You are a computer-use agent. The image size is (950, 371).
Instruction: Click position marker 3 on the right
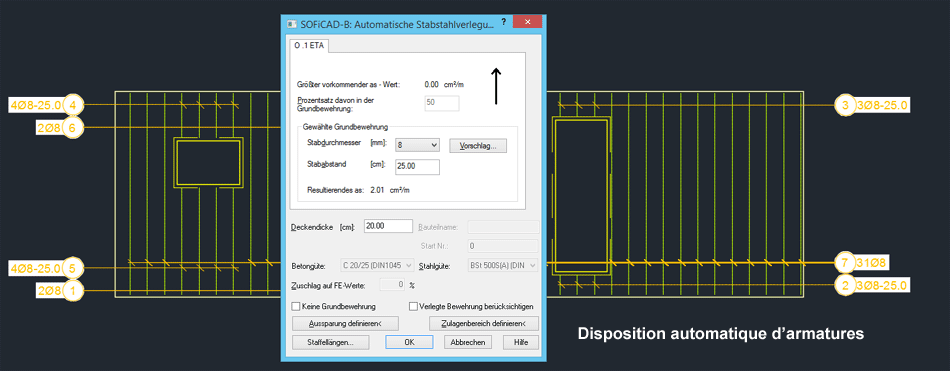[845, 105]
